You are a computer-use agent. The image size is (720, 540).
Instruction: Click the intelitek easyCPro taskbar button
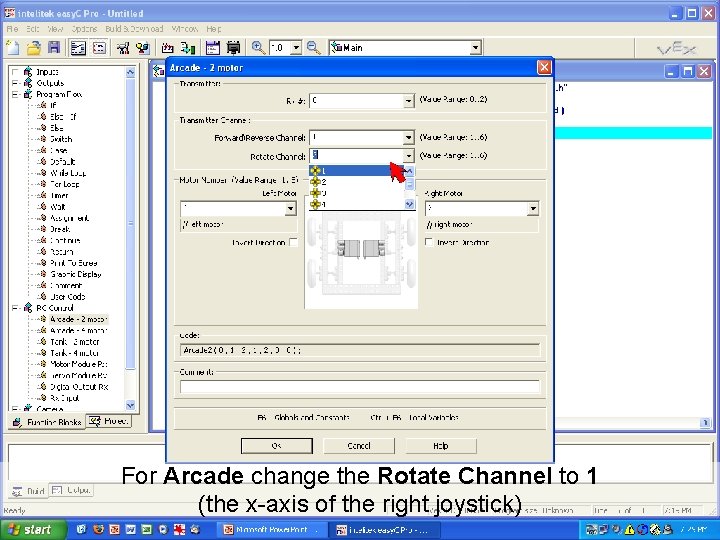pyautogui.click(x=386, y=529)
